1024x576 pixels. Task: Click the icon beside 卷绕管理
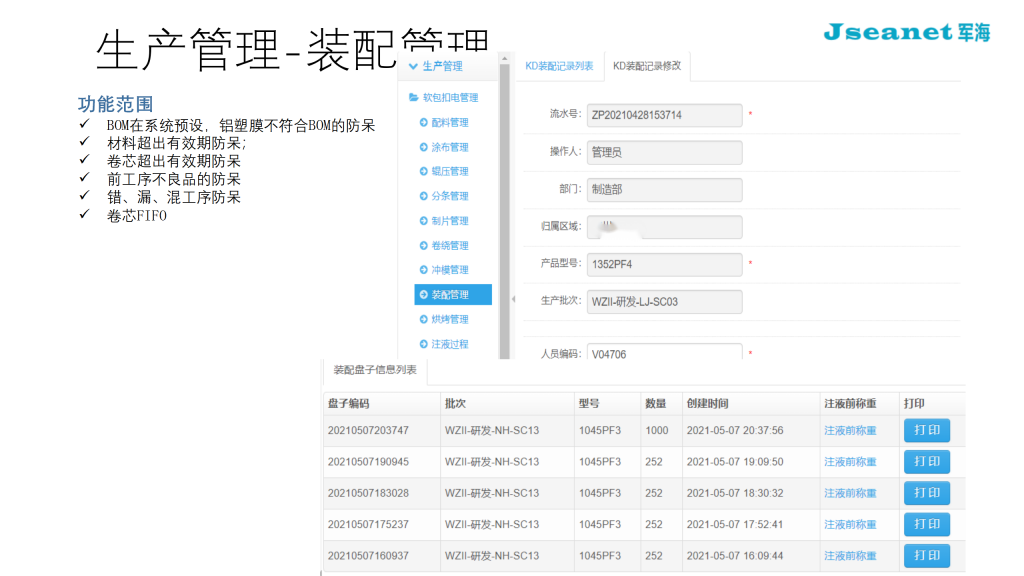424,246
